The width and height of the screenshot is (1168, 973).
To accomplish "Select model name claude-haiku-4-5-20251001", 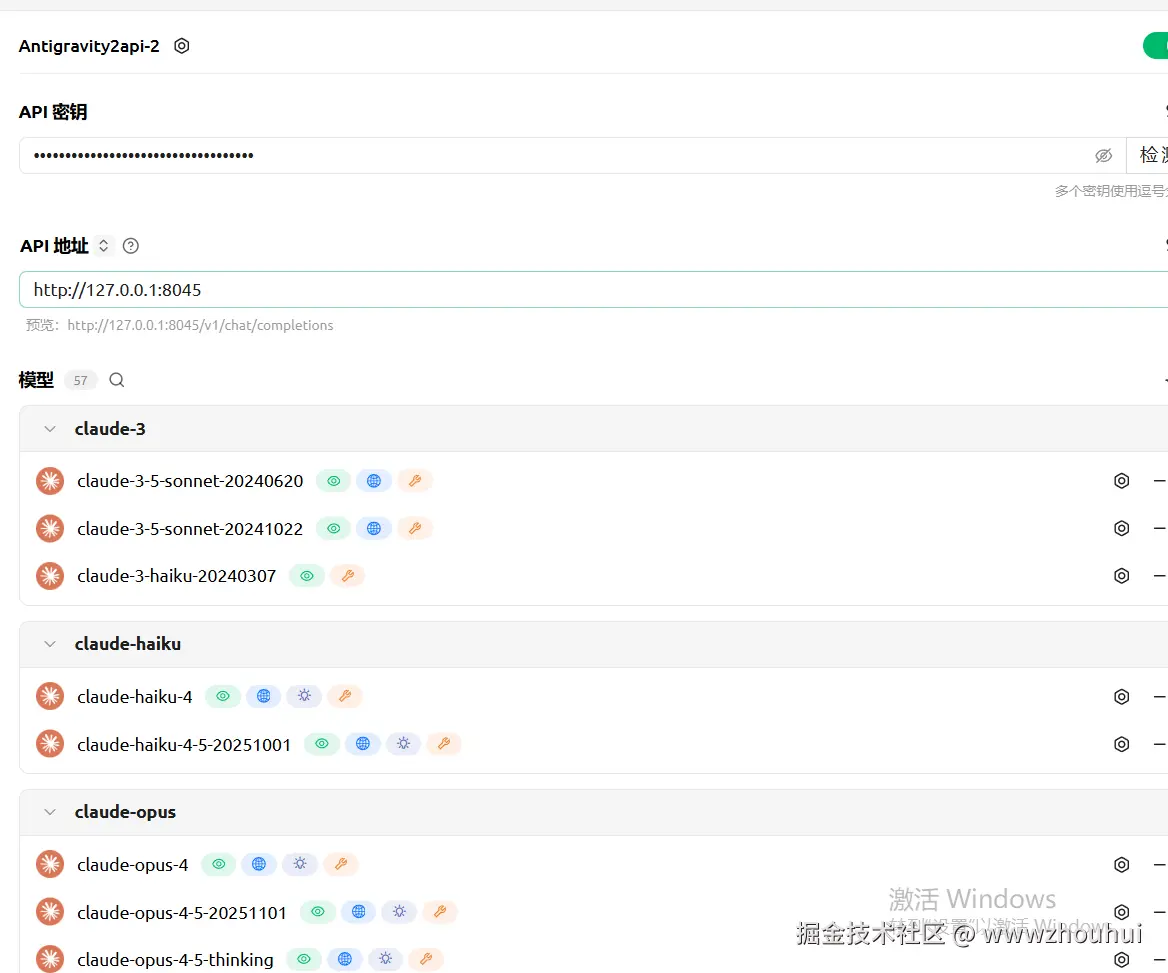I will pyautogui.click(x=184, y=744).
